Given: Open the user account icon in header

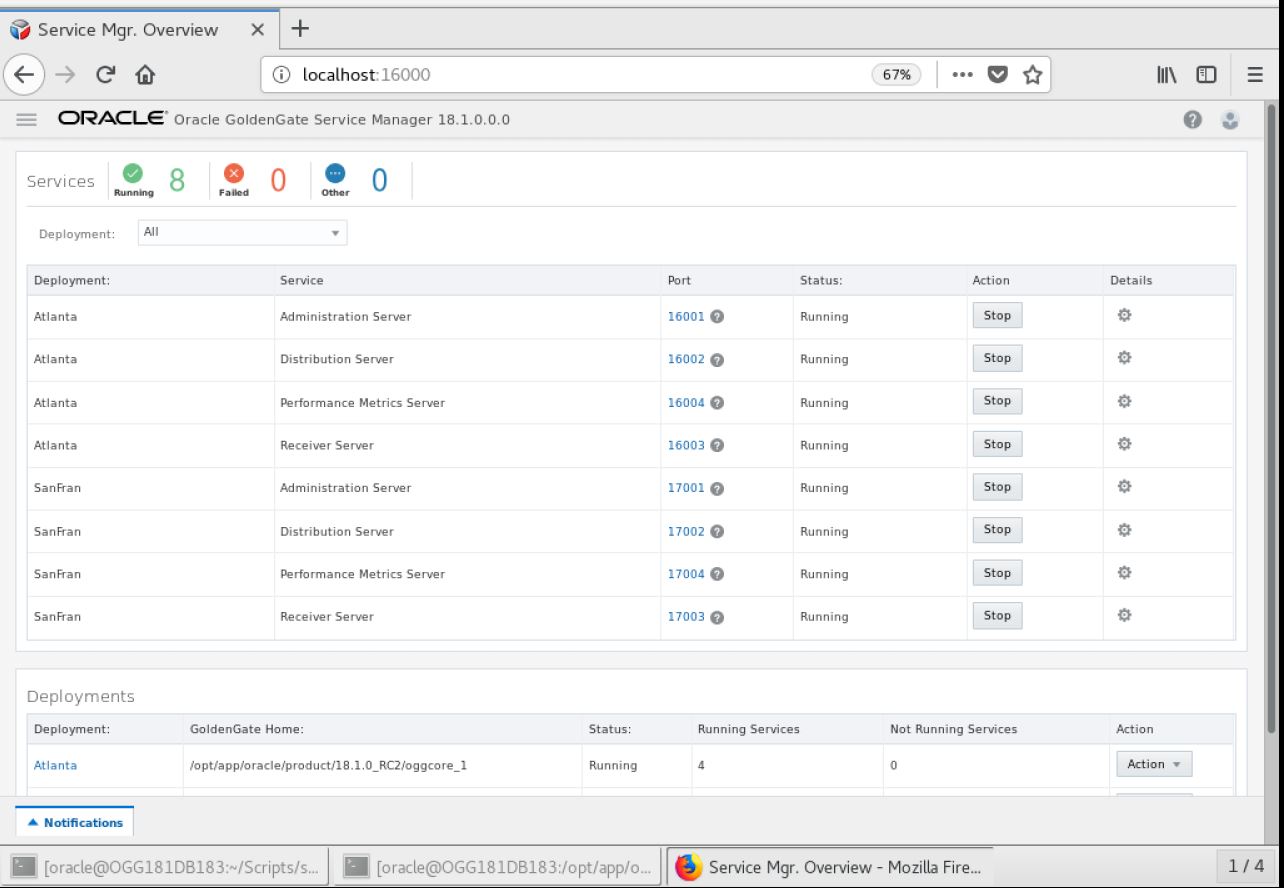Looking at the screenshot, I should point(1229,120).
